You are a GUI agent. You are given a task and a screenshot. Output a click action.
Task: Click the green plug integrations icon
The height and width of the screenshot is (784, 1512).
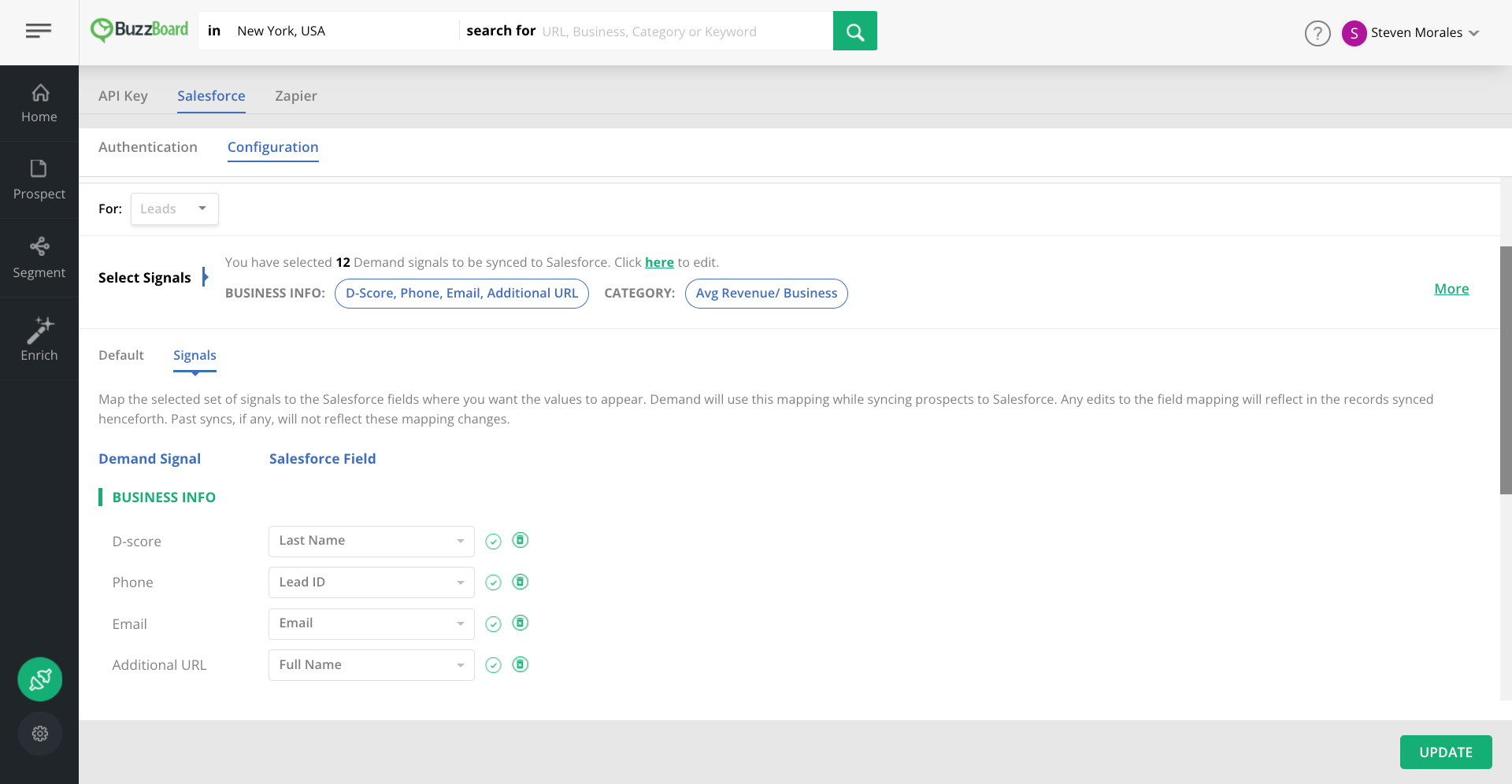[40, 679]
